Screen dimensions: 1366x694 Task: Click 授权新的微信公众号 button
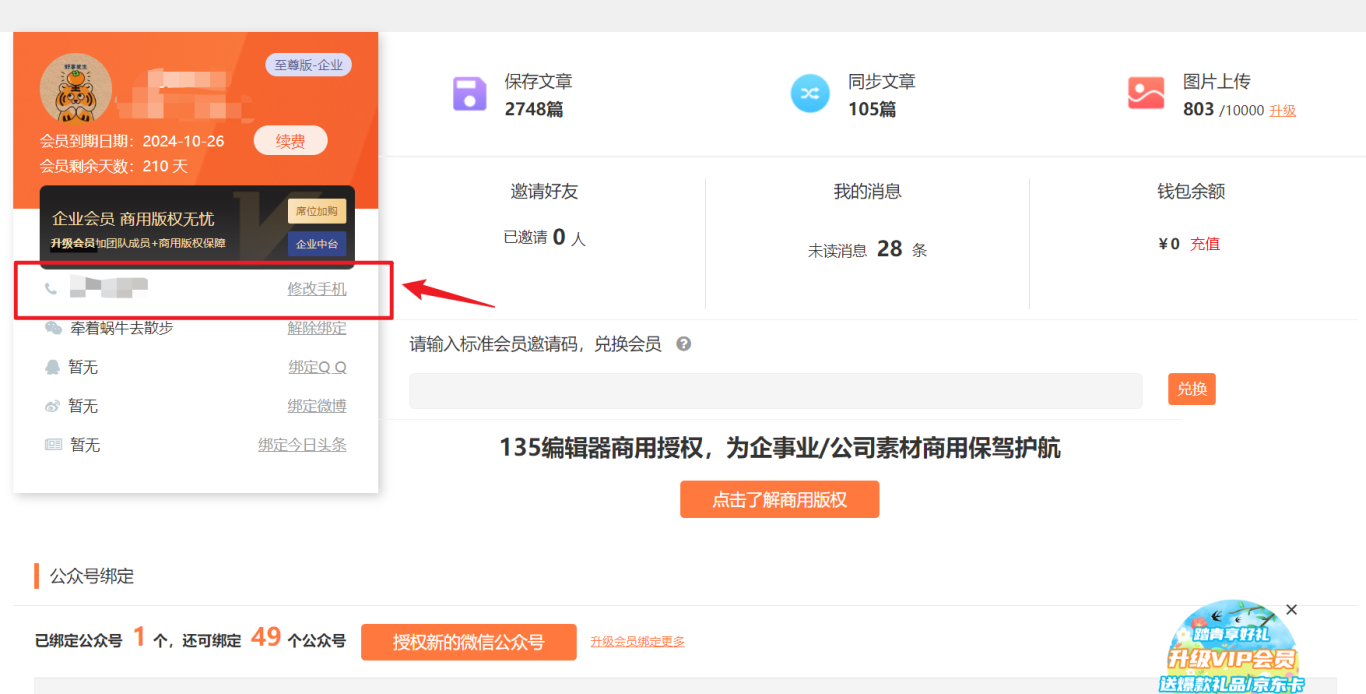tap(468, 642)
